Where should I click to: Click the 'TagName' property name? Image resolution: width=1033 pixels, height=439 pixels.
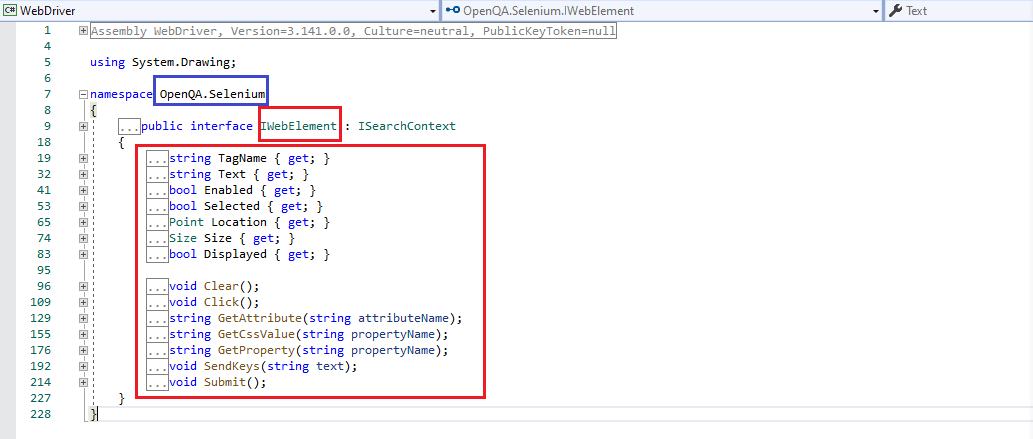point(242,158)
